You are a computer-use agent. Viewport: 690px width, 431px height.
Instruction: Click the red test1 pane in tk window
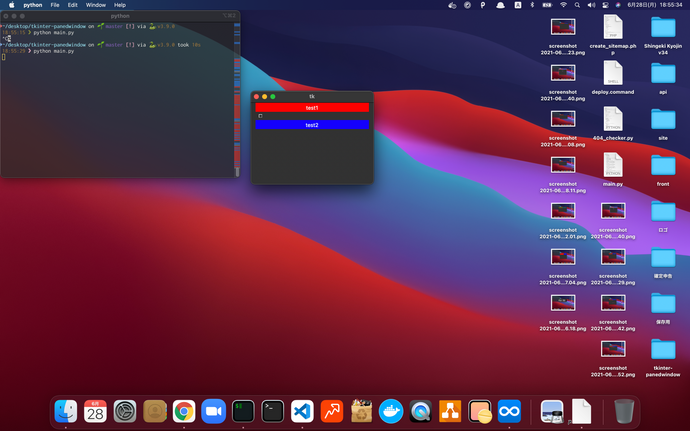312,107
